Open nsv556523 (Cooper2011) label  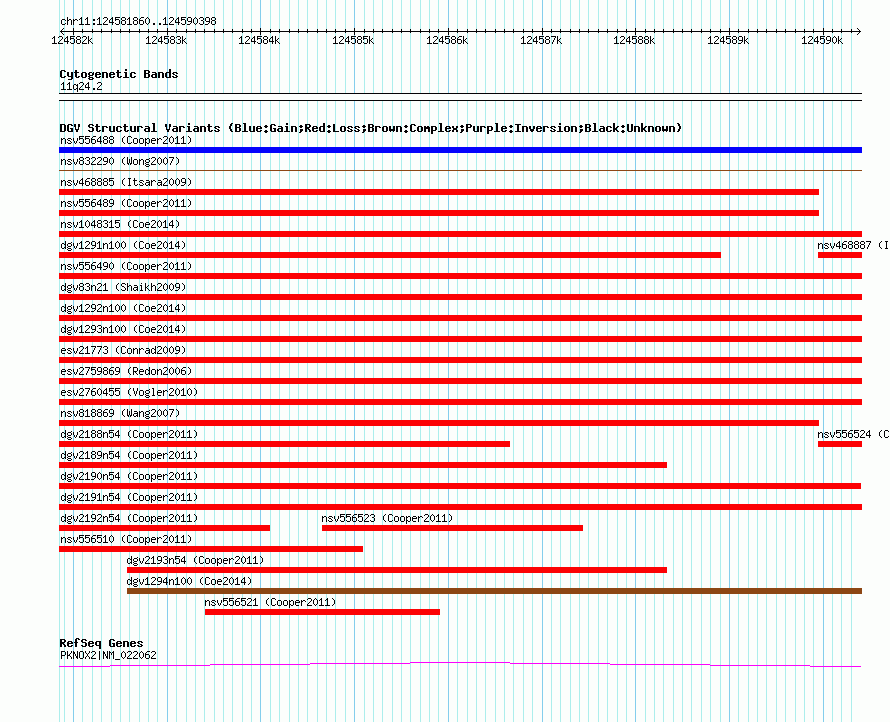click(x=387, y=518)
